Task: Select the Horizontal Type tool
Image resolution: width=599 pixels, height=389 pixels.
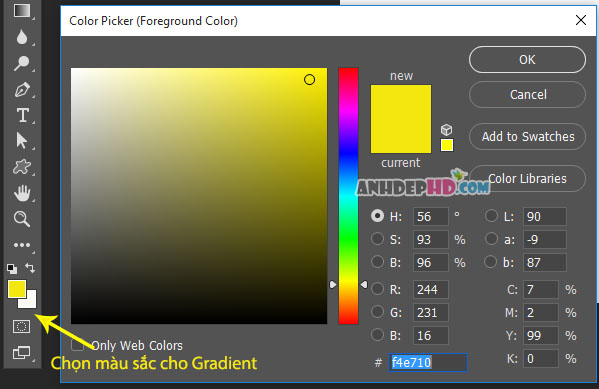Action: pyautogui.click(x=23, y=115)
